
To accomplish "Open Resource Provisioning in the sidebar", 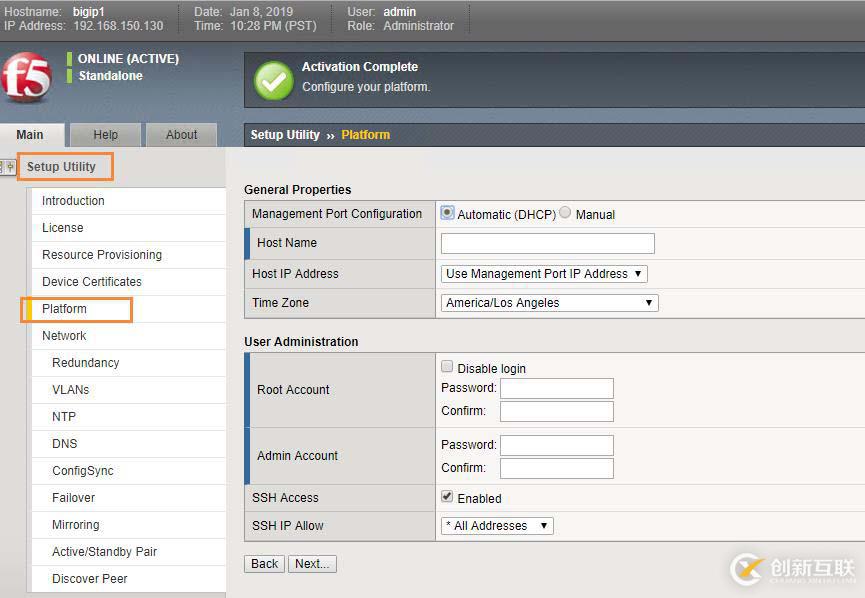I will pyautogui.click(x=102, y=255).
